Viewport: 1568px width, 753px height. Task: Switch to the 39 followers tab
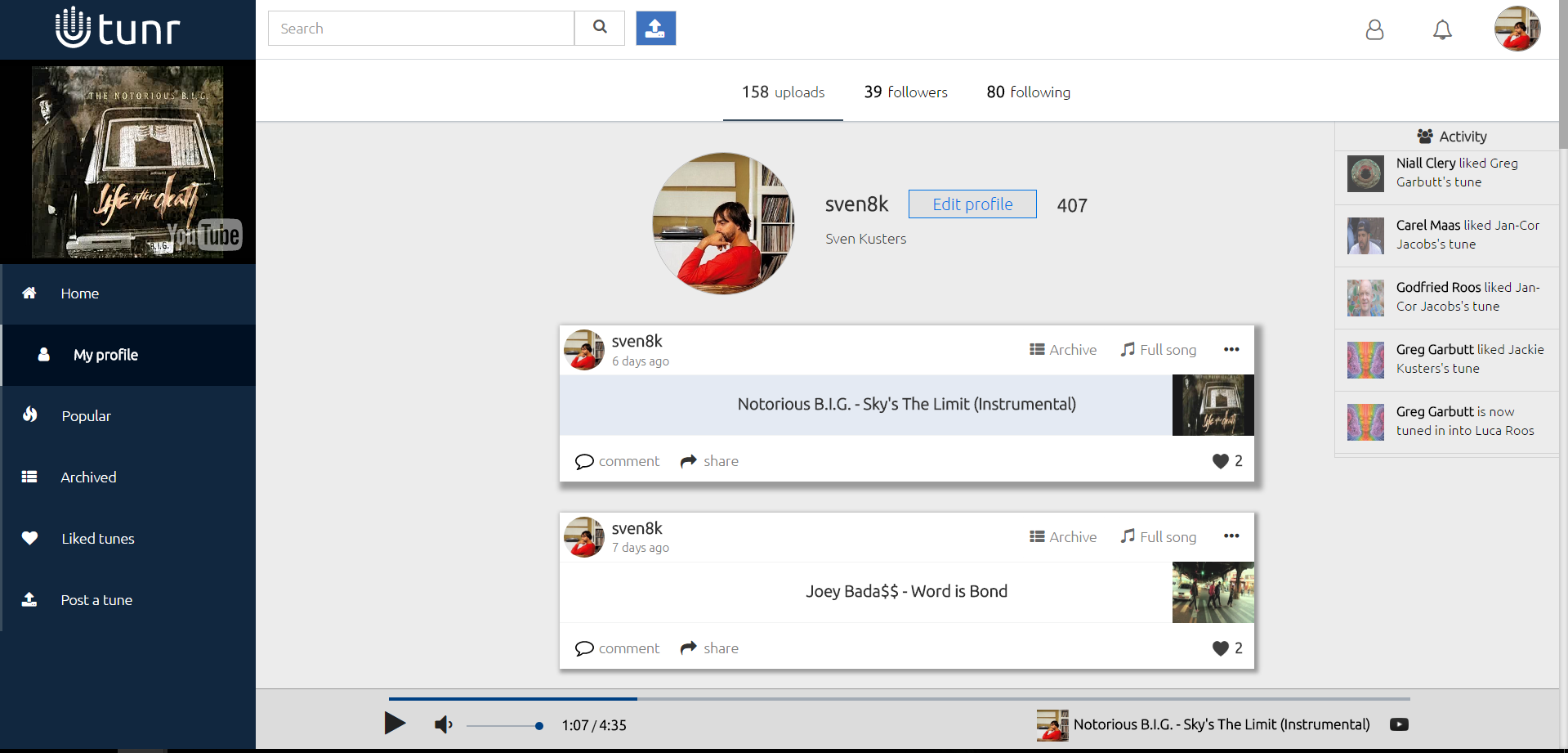pos(905,92)
